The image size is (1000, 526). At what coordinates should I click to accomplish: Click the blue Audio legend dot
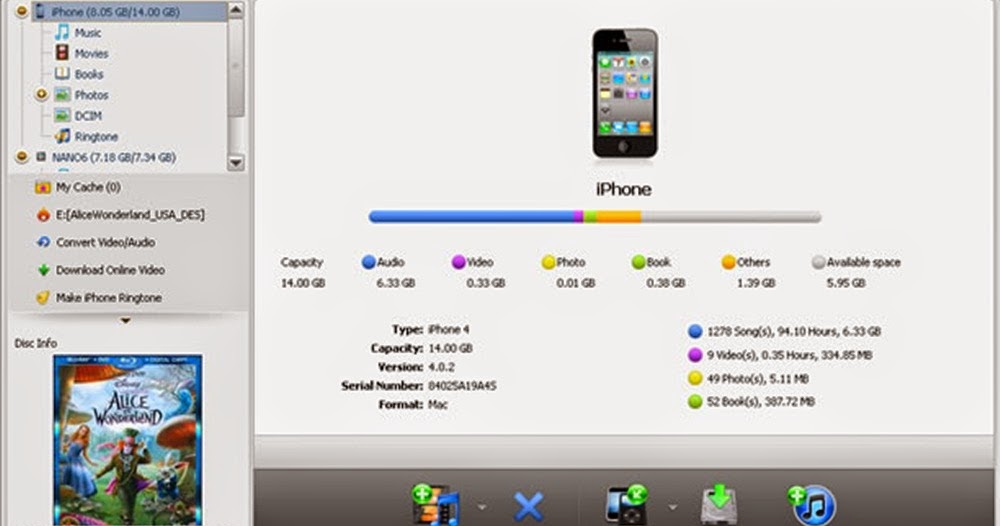pos(369,262)
